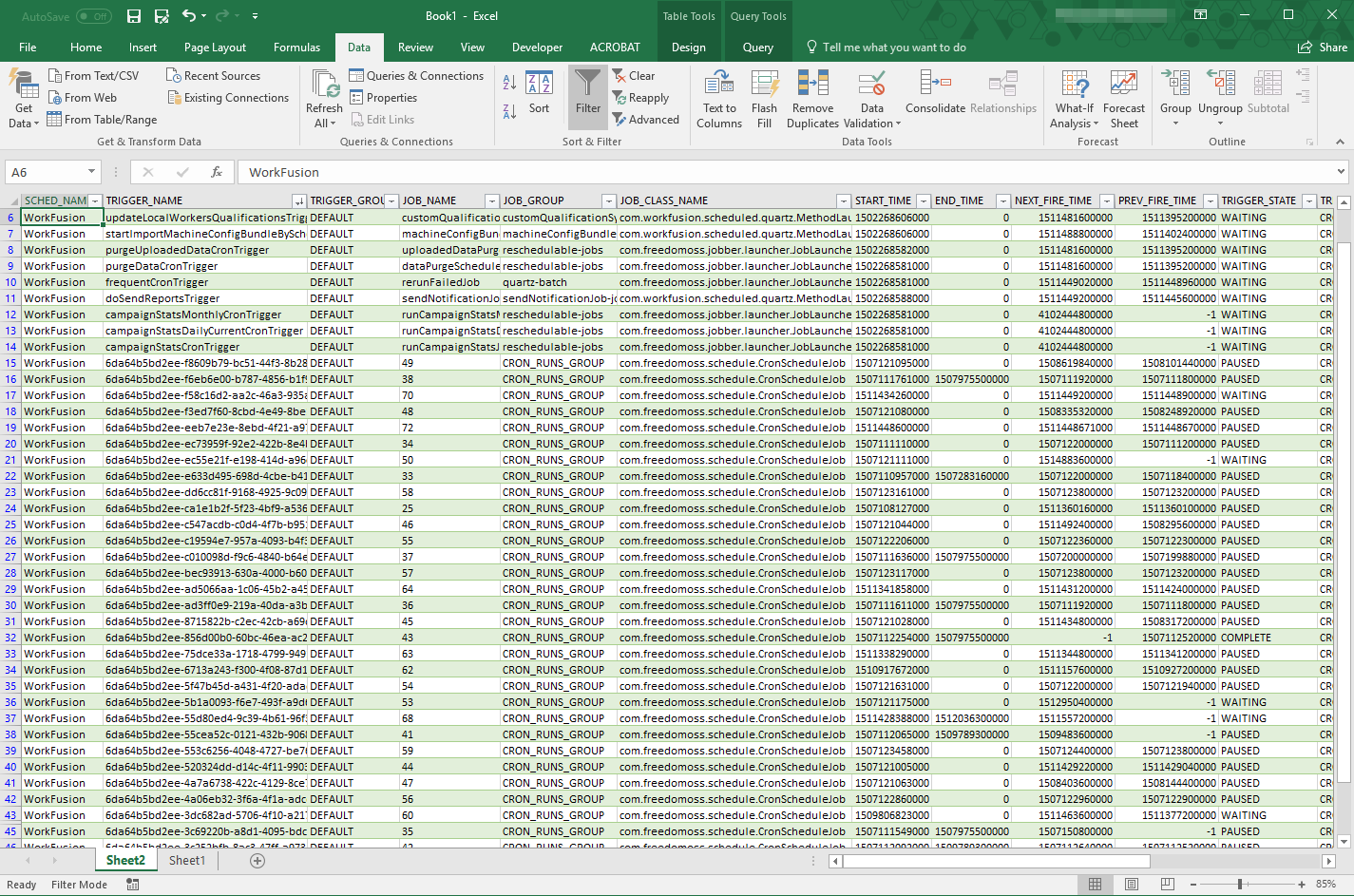Switch to Page Layout view
The width and height of the screenshot is (1354, 896).
(x=1131, y=885)
